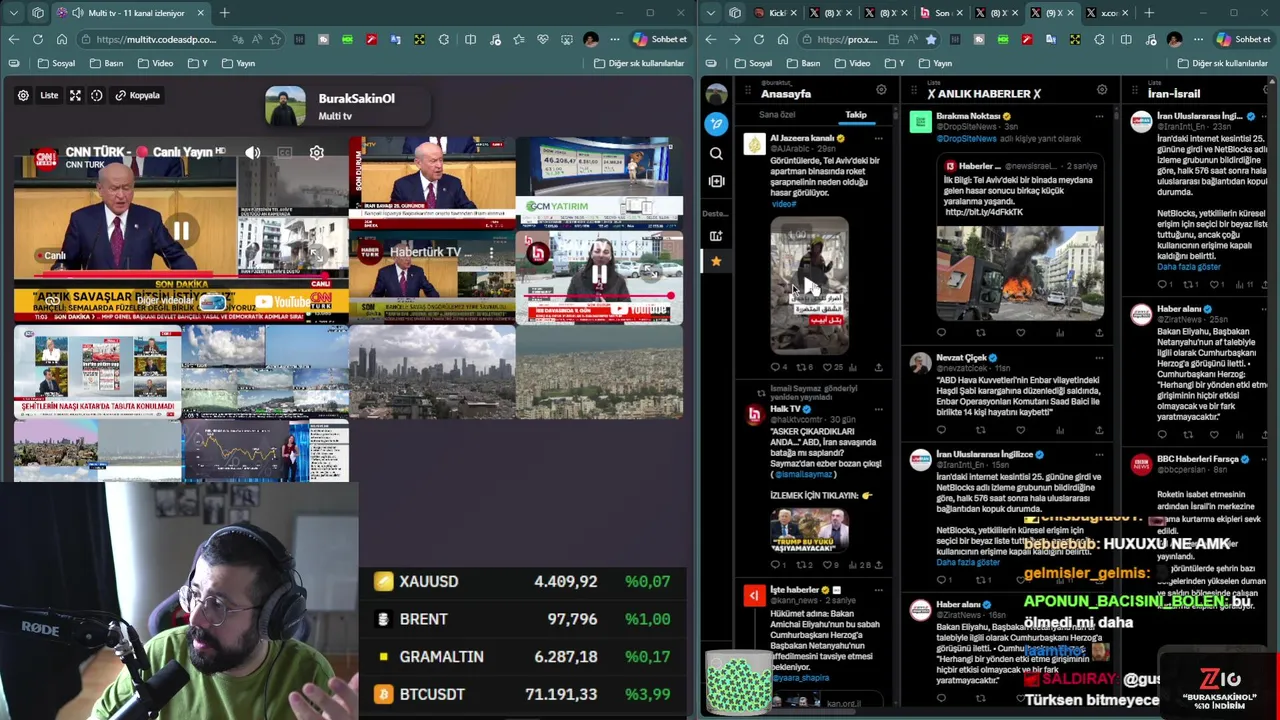The image size is (1280, 720).
Task: Pause the Habertürk pink-jacket reporter video
Action: pyautogui.click(x=598, y=272)
